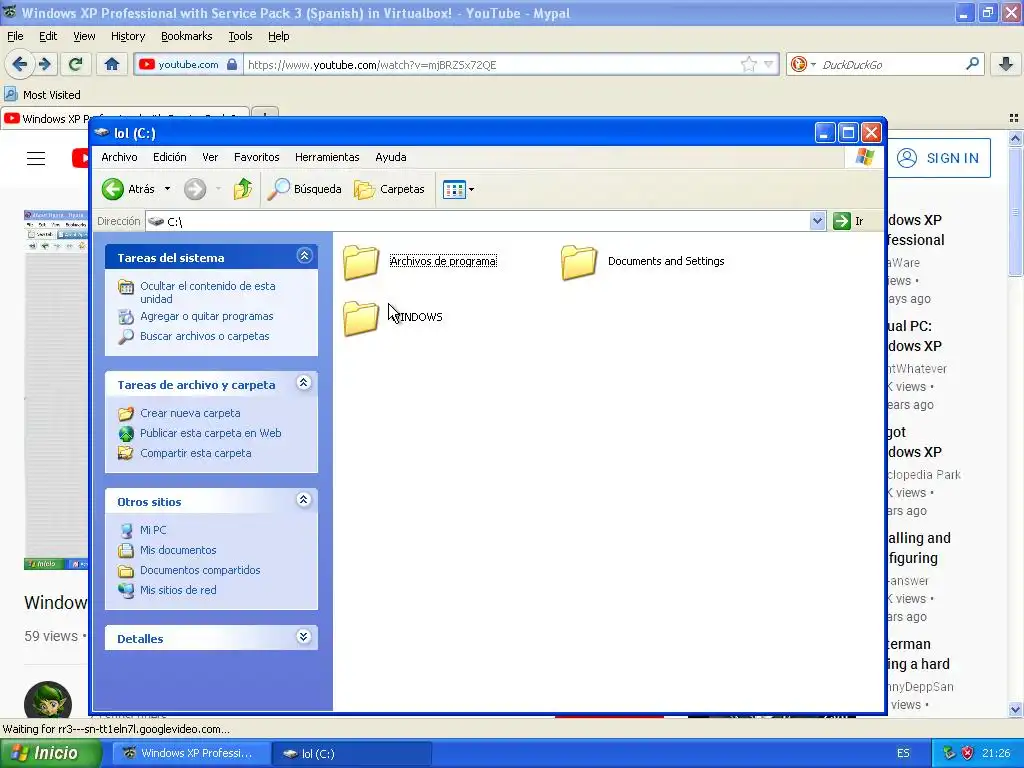Viewport: 1024px width, 768px height.
Task: Select the WINDOWS folder icon
Action: click(361, 318)
